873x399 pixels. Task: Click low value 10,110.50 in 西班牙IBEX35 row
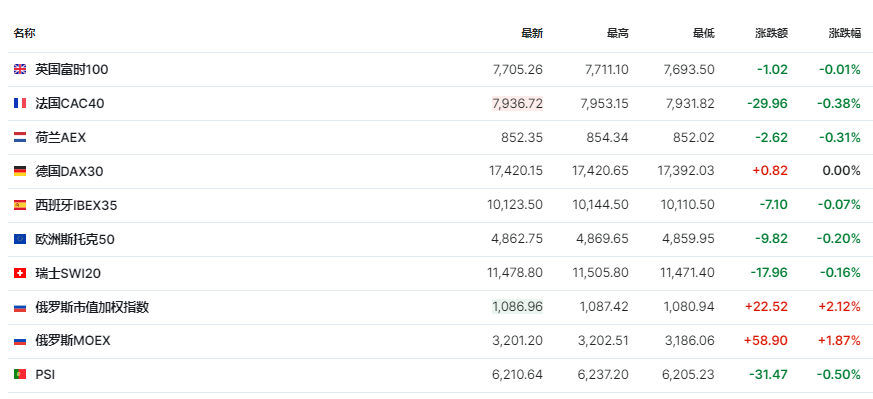pyautogui.click(x=688, y=205)
